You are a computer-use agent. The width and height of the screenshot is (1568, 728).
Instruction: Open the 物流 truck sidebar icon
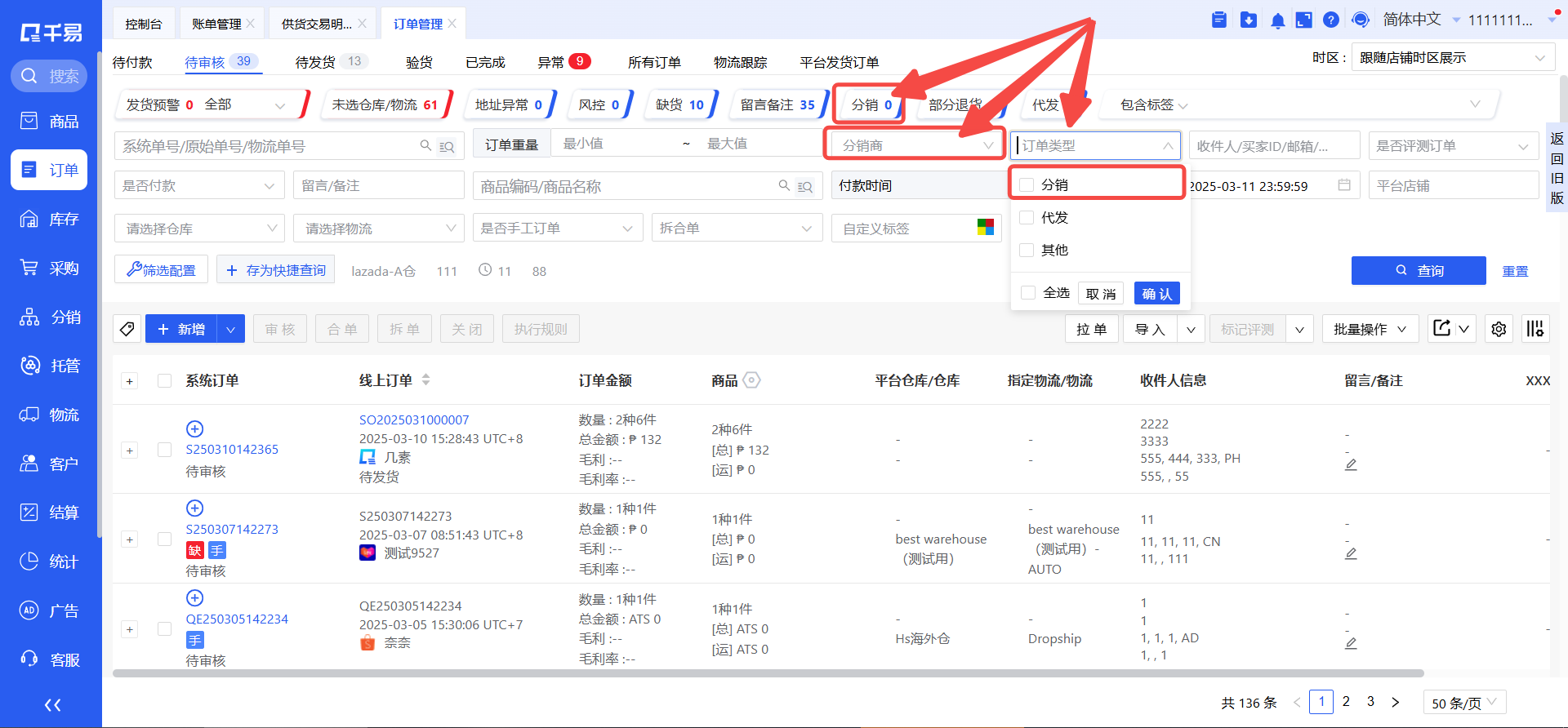tap(29, 415)
